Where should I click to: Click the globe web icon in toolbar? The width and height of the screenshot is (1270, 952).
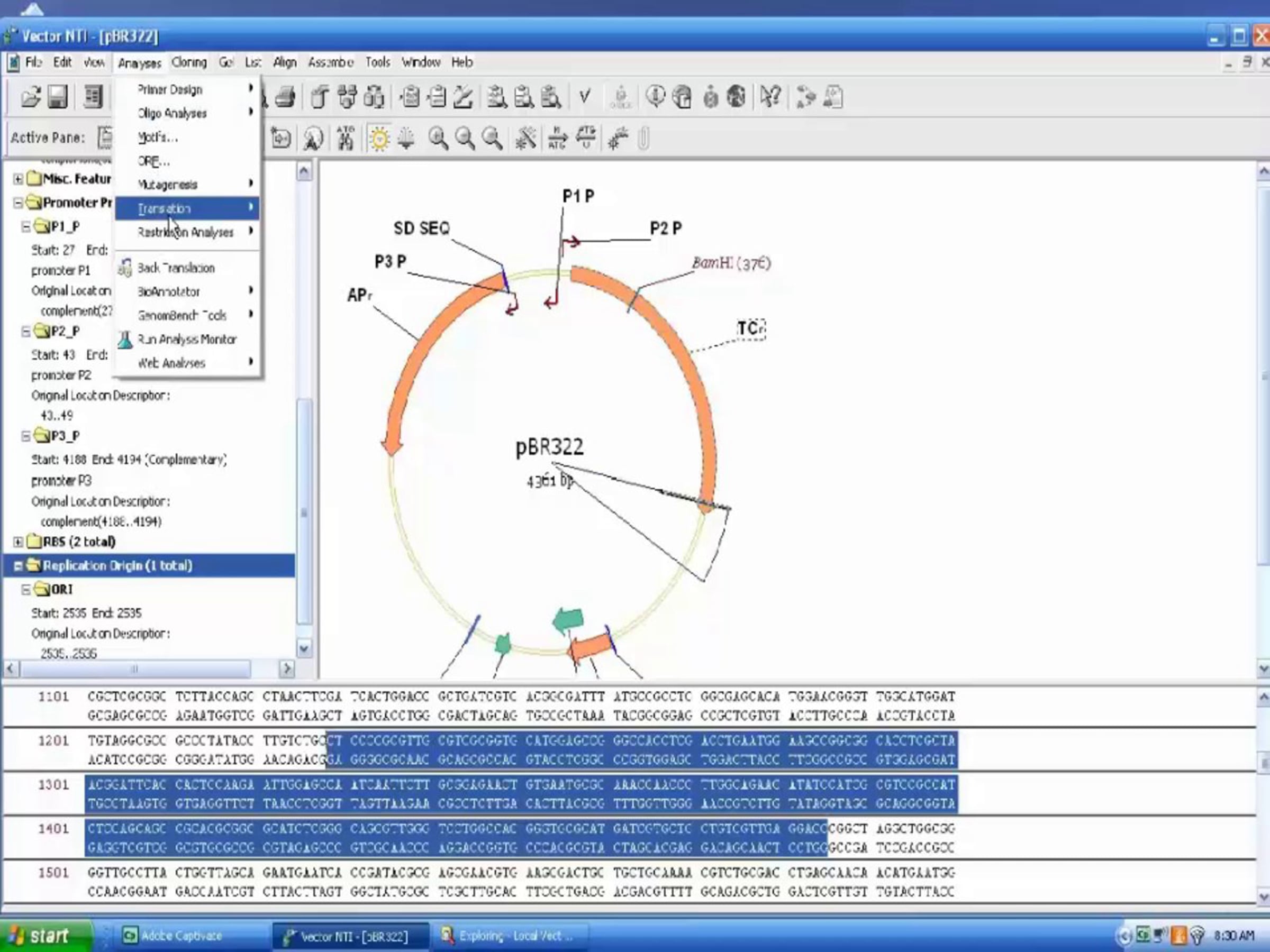point(736,96)
